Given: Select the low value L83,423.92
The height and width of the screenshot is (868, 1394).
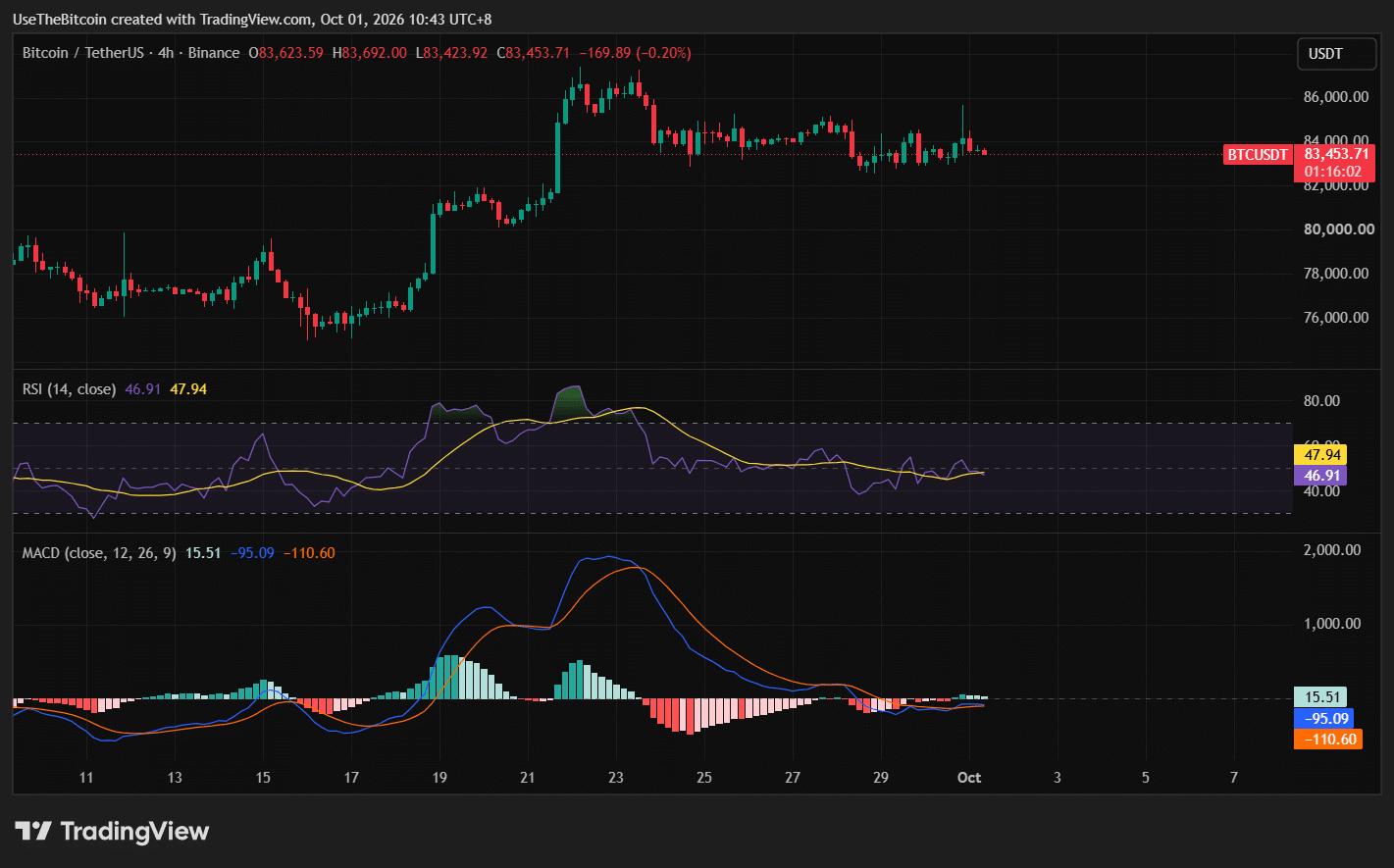Looking at the screenshot, I should click(x=451, y=53).
